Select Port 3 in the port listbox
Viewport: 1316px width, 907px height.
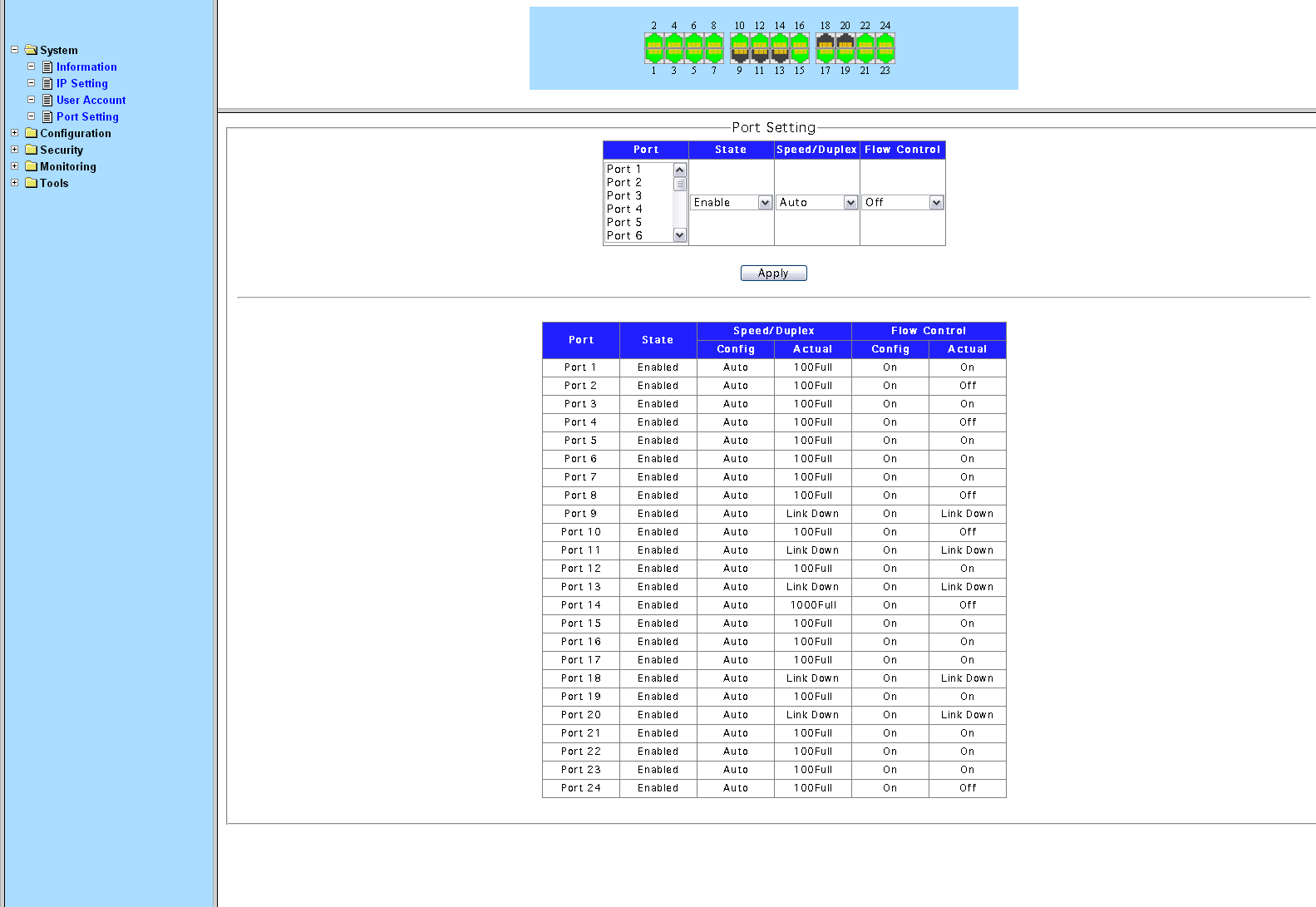(624, 196)
